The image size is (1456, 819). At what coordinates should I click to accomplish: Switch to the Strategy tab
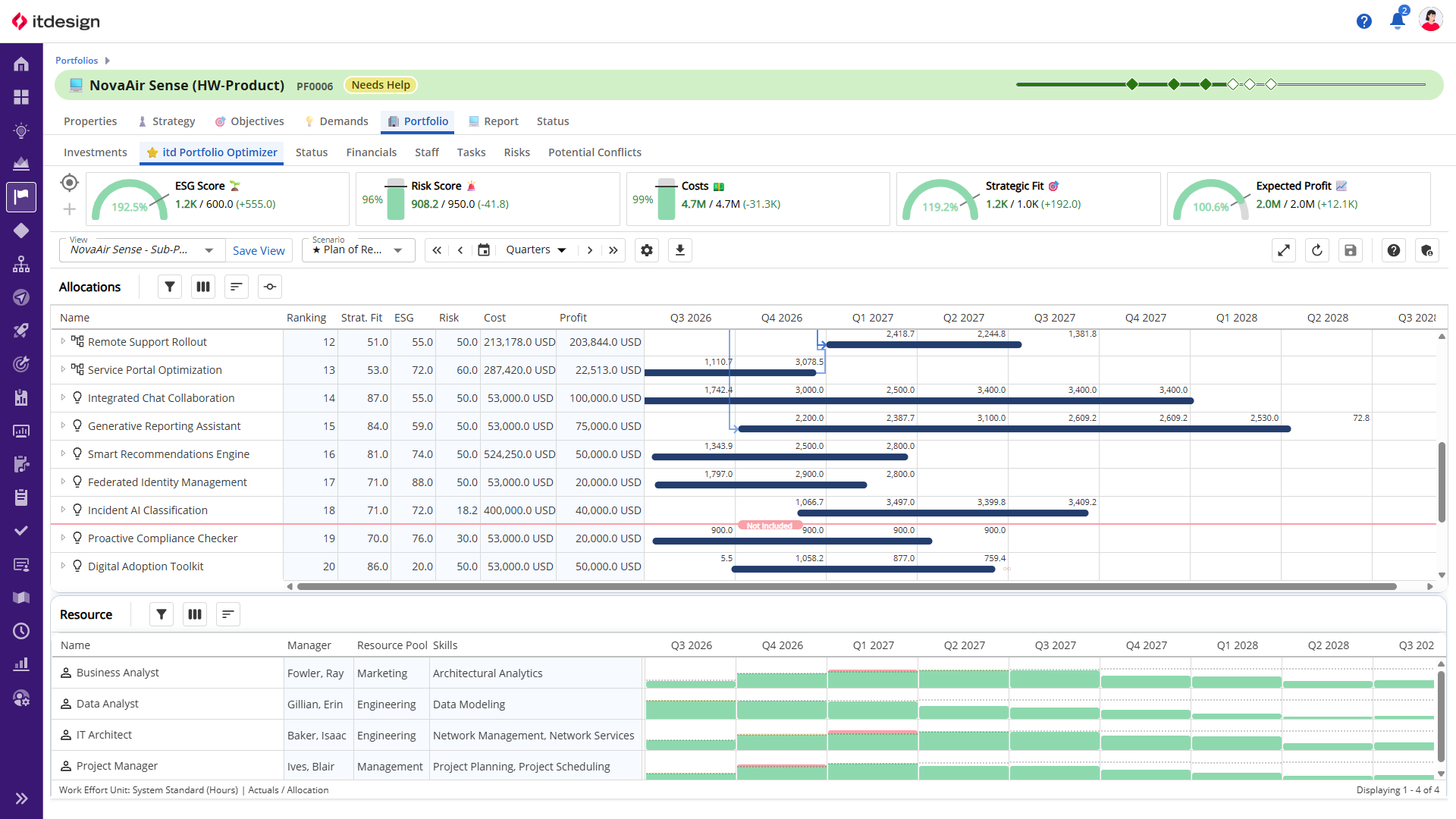166,121
